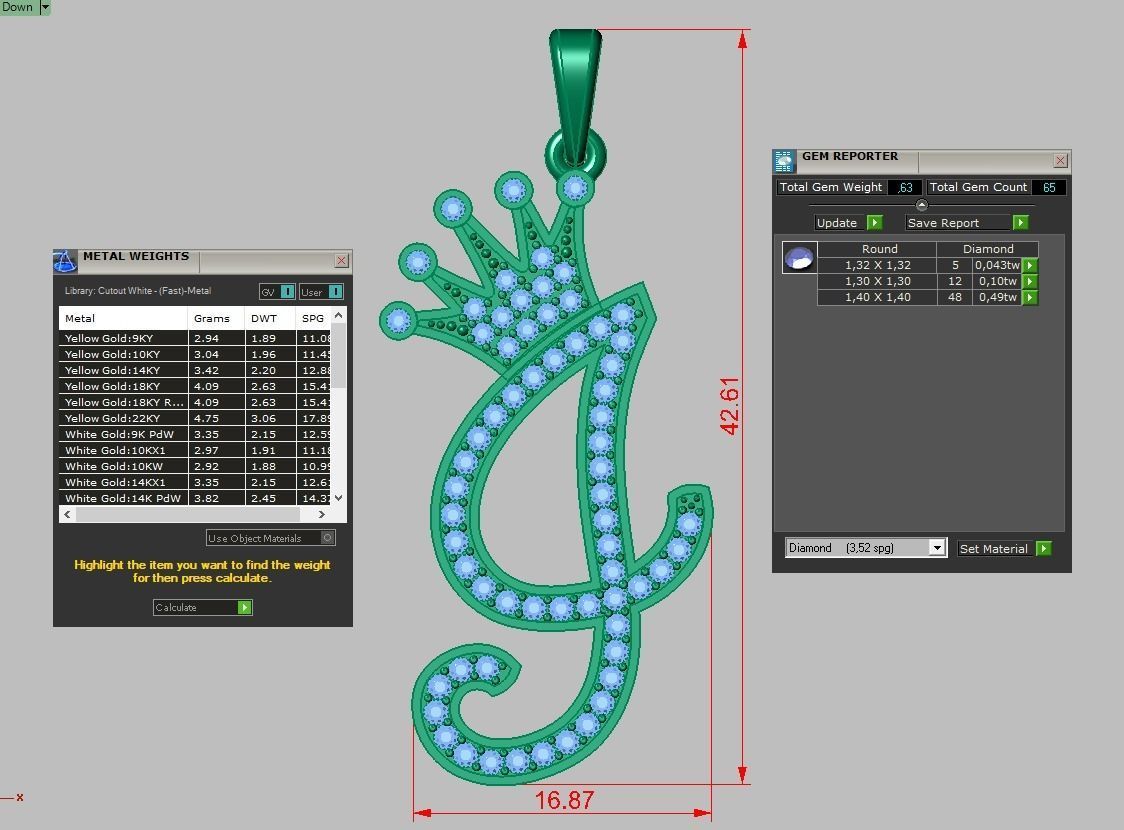This screenshot has width=1124, height=830.
Task: Click the 16.87 width dimension label
Action: click(x=564, y=800)
